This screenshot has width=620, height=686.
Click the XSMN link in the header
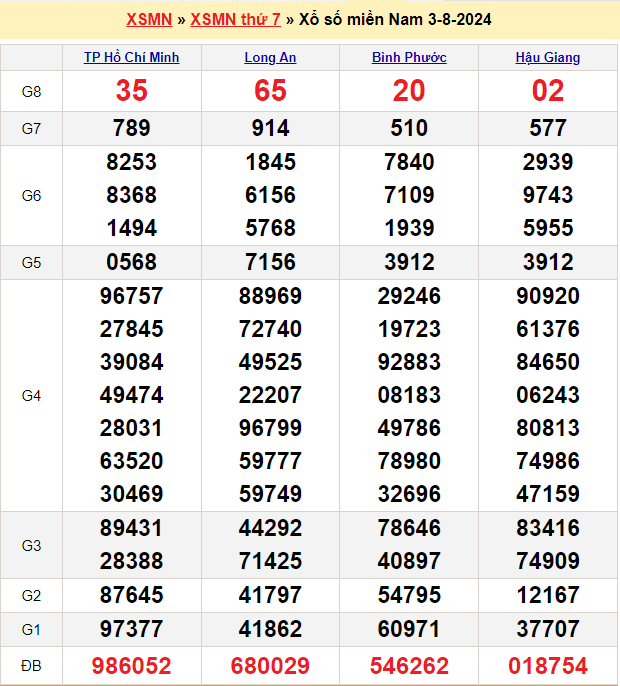[149, 20]
